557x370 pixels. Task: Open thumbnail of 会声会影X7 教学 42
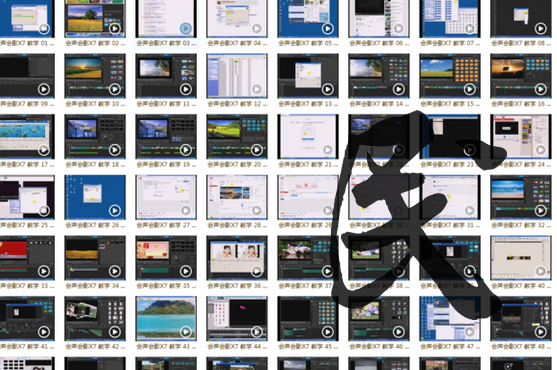tap(95, 319)
